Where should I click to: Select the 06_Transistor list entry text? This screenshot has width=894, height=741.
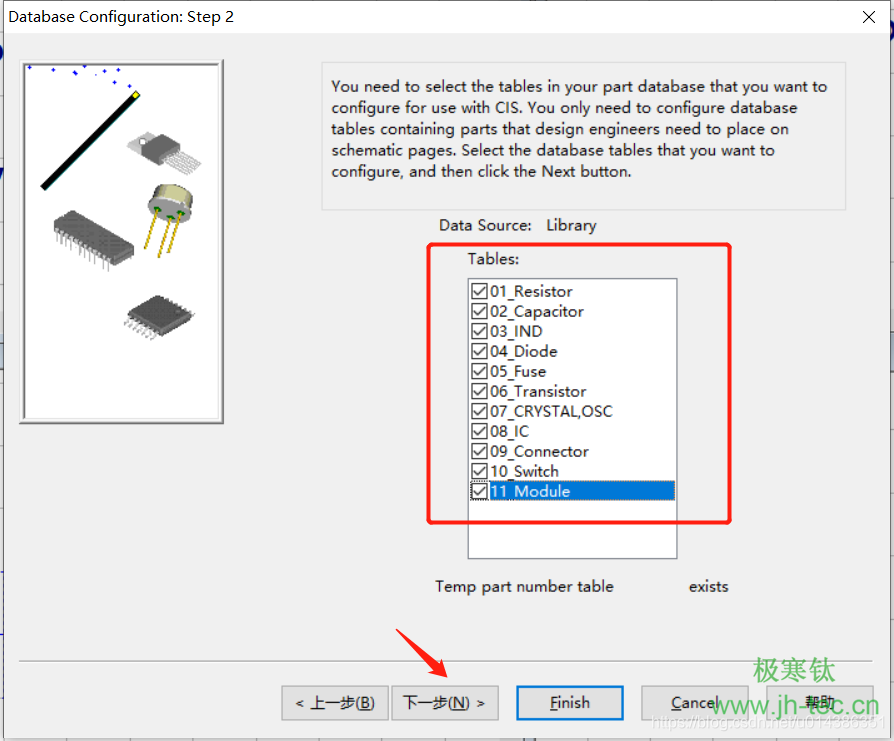538,392
